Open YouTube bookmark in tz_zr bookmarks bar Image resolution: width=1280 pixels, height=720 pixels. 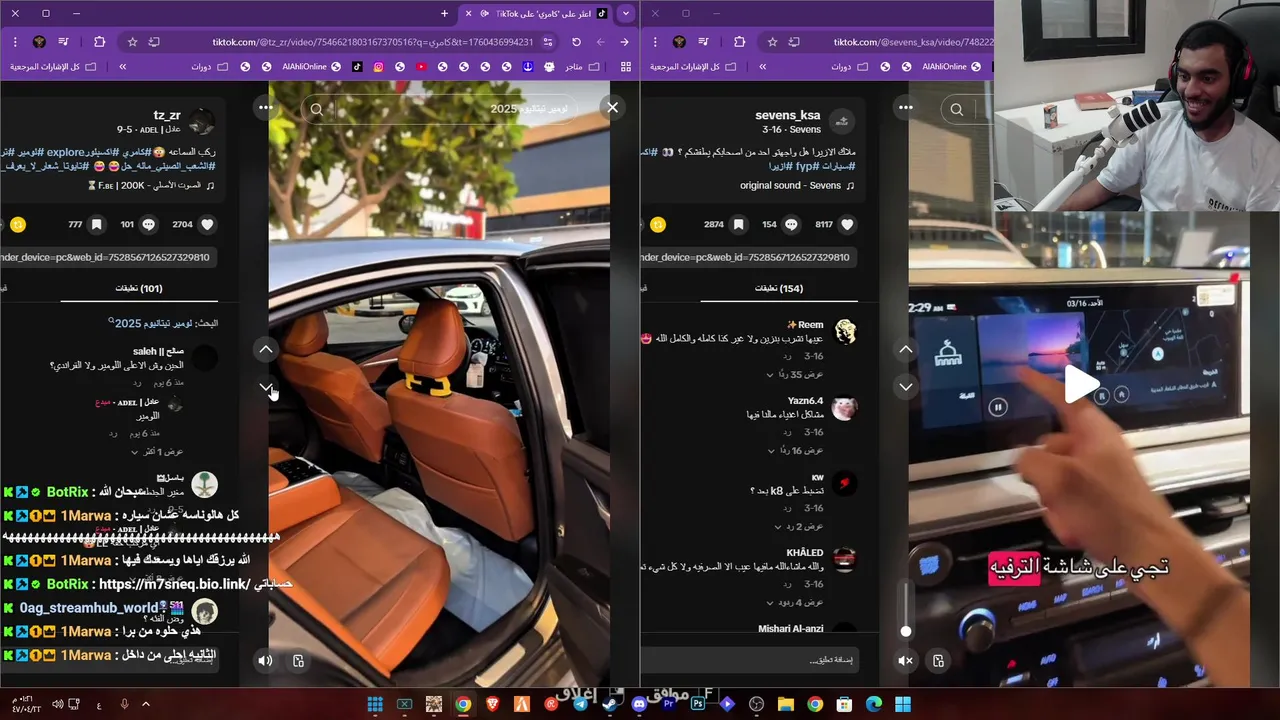click(421, 67)
